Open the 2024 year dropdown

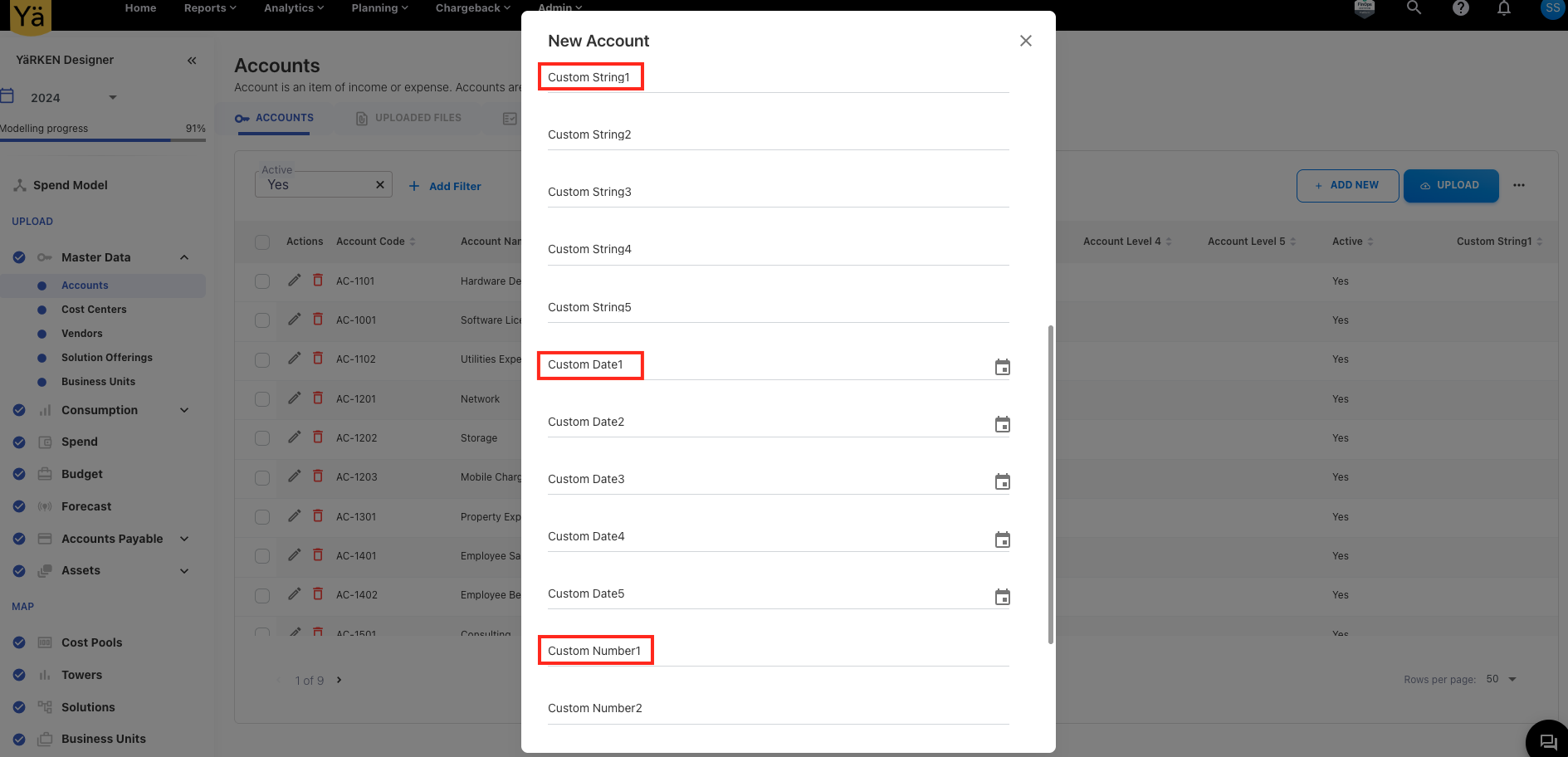(x=113, y=98)
